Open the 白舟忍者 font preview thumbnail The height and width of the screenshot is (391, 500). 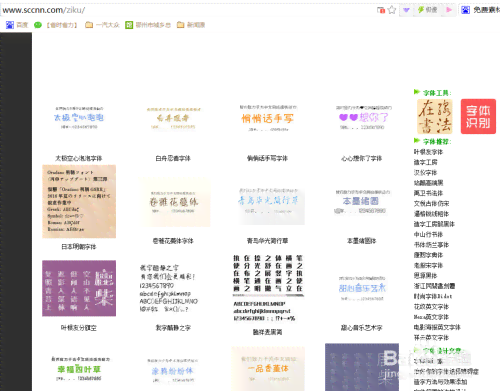pyautogui.click(x=173, y=118)
